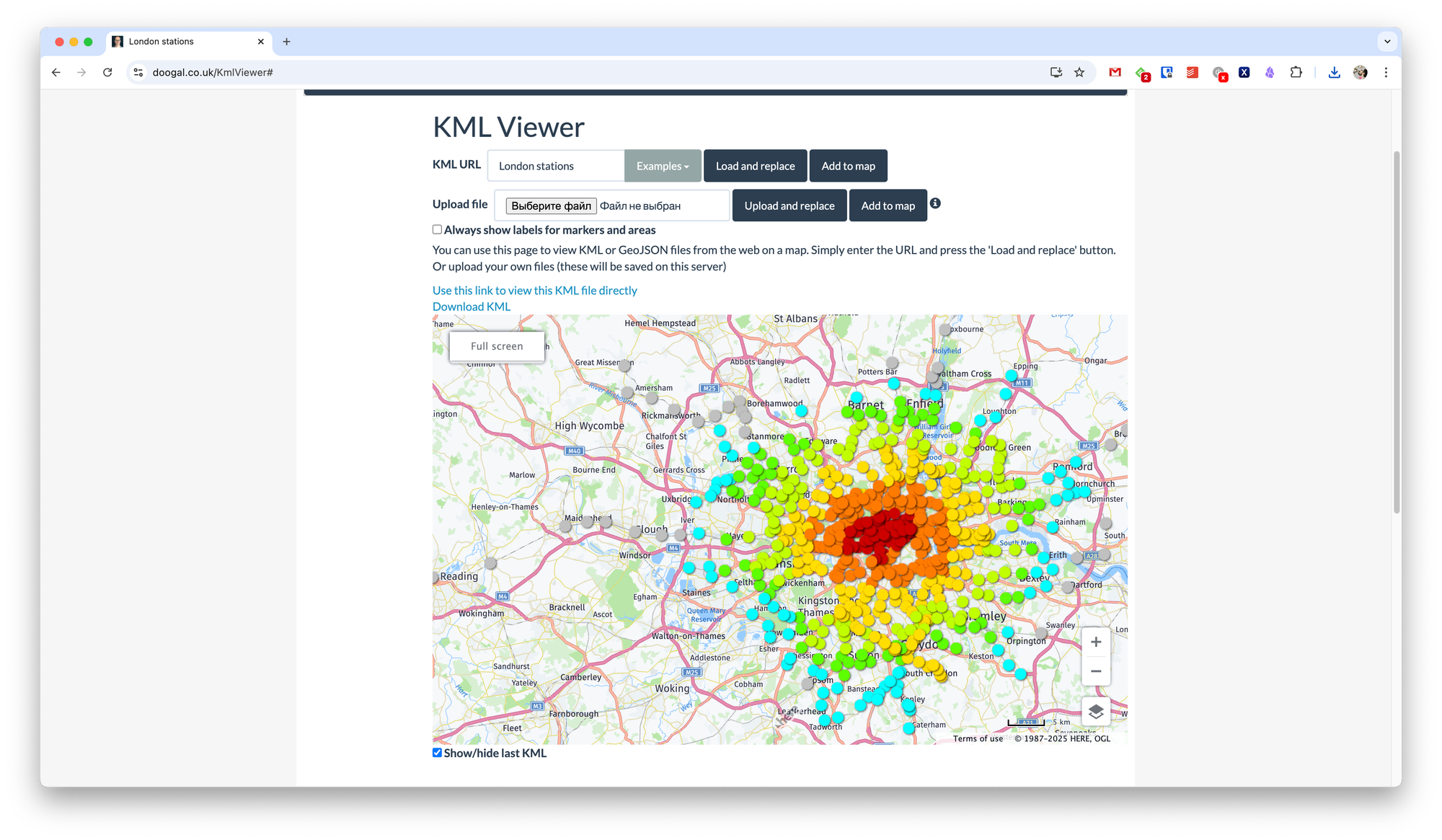Click the map zoom in plus button

(x=1095, y=642)
